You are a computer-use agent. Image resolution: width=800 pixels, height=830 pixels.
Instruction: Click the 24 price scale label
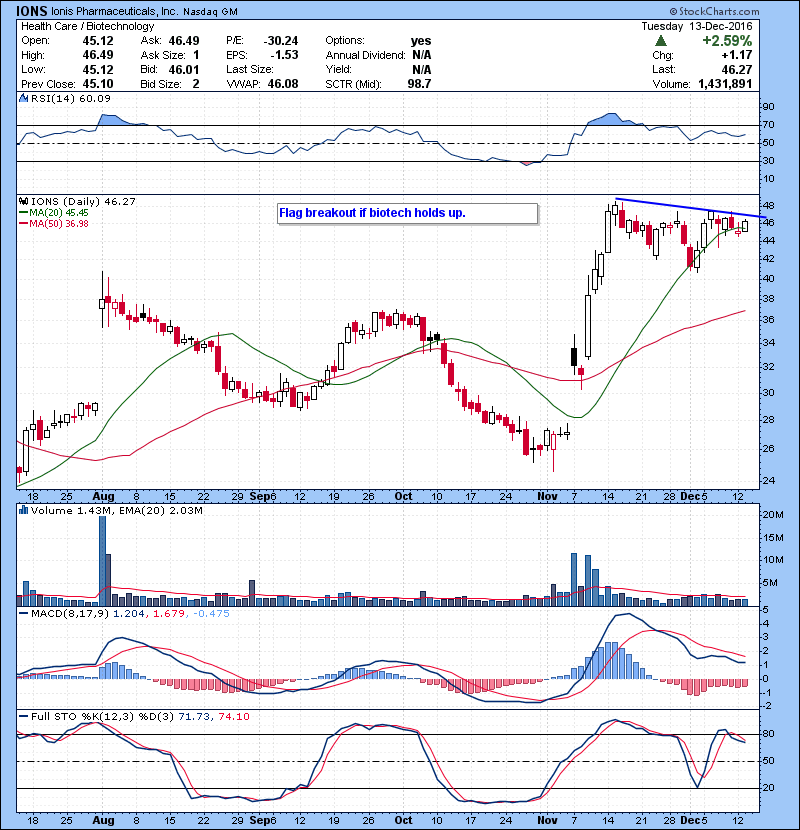click(x=768, y=481)
